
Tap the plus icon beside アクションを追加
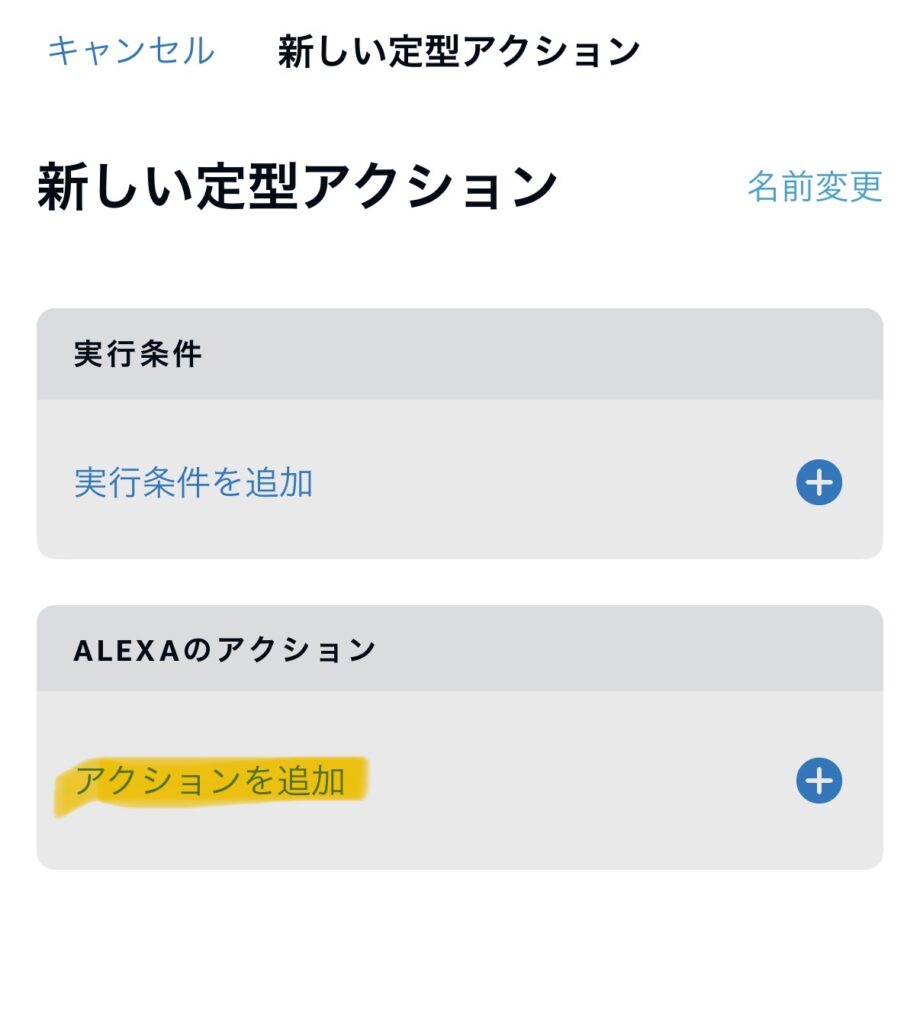pyautogui.click(x=819, y=781)
